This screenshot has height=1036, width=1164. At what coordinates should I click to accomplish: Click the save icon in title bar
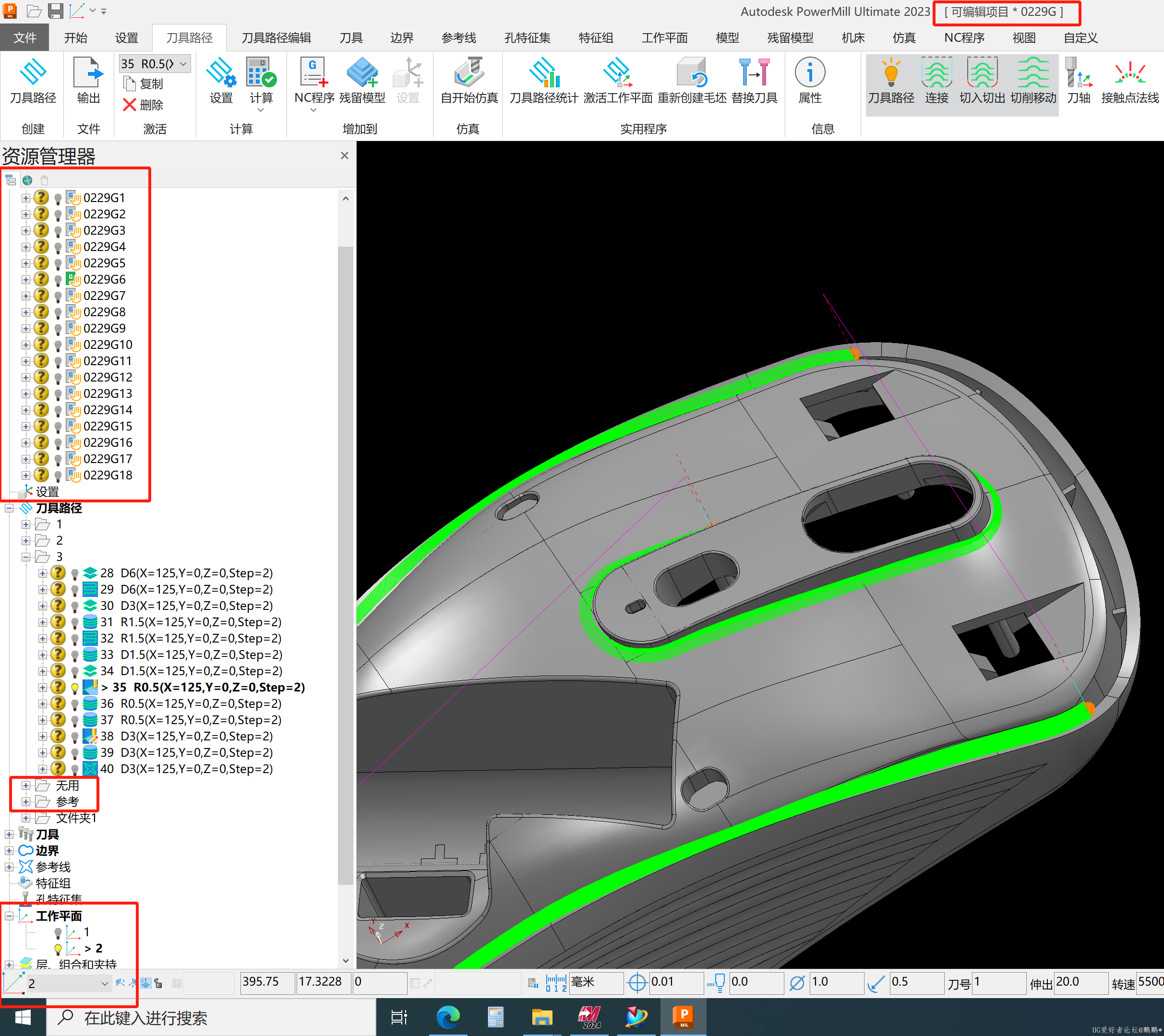click(55, 11)
